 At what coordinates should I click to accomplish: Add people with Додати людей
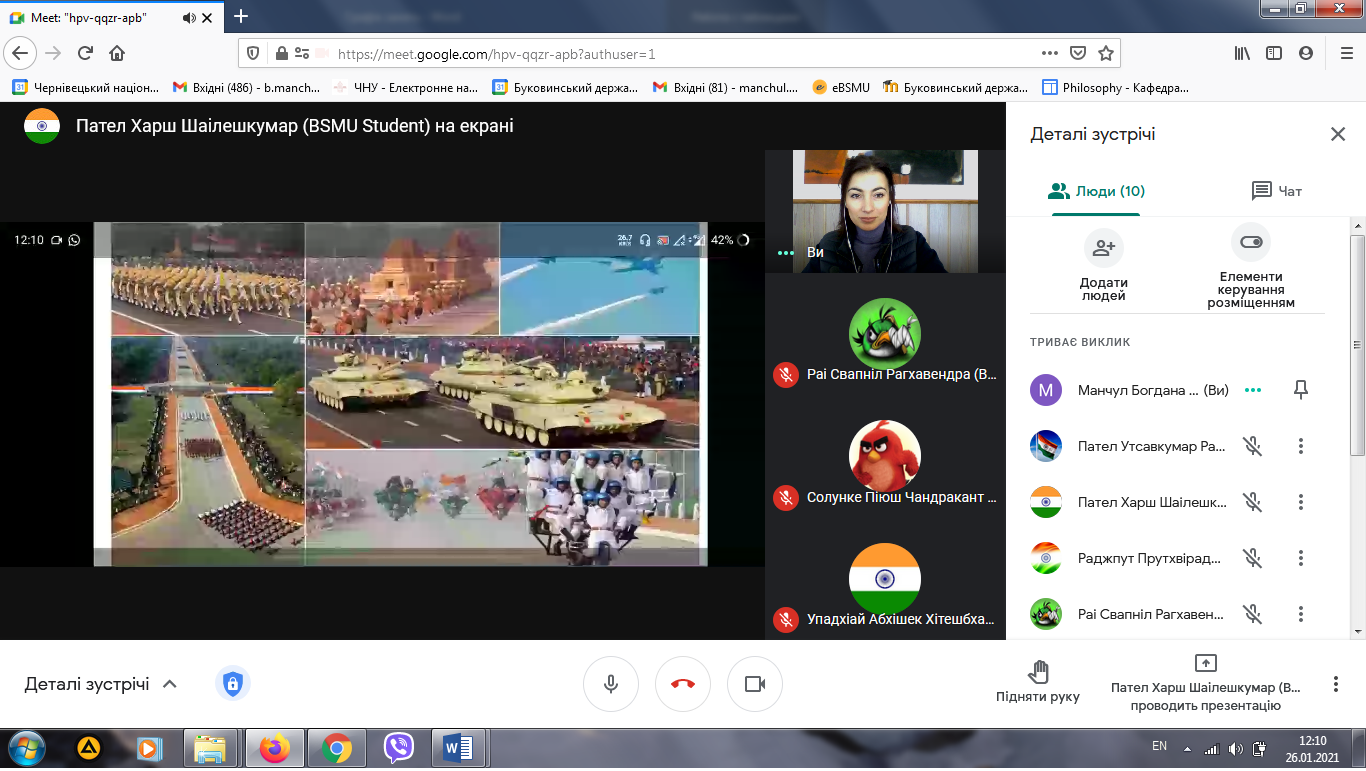tap(1103, 266)
